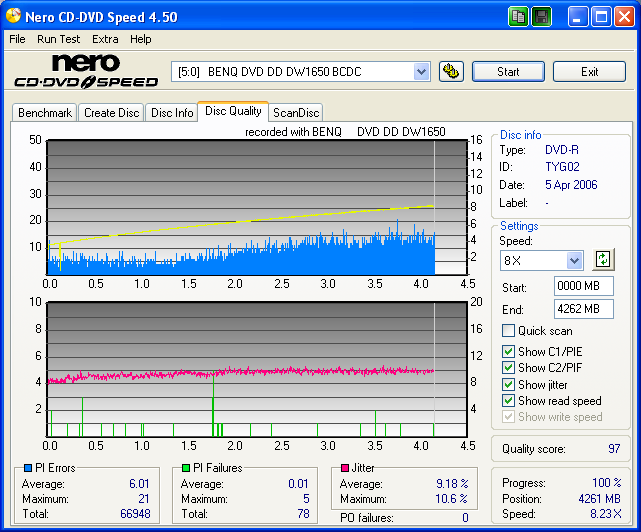Click the Speed value 8.23X
641x532 pixels.
(x=605, y=514)
